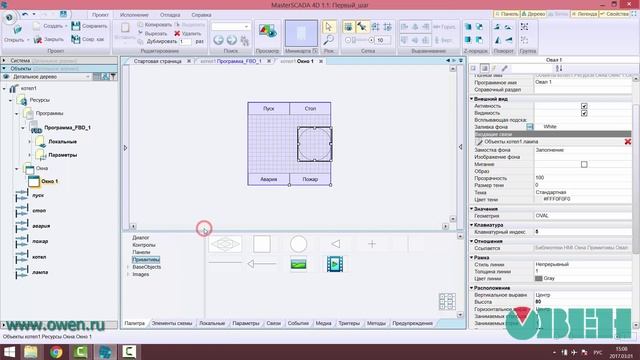Click the wrench icon in properties toolbar
Image resolution: width=640 pixels, height=360 pixels.
tap(504, 68)
